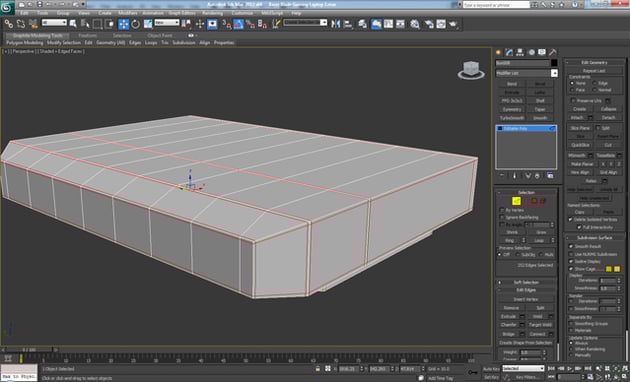
Task: Activate the Select and Scale tool
Action: (148, 24)
